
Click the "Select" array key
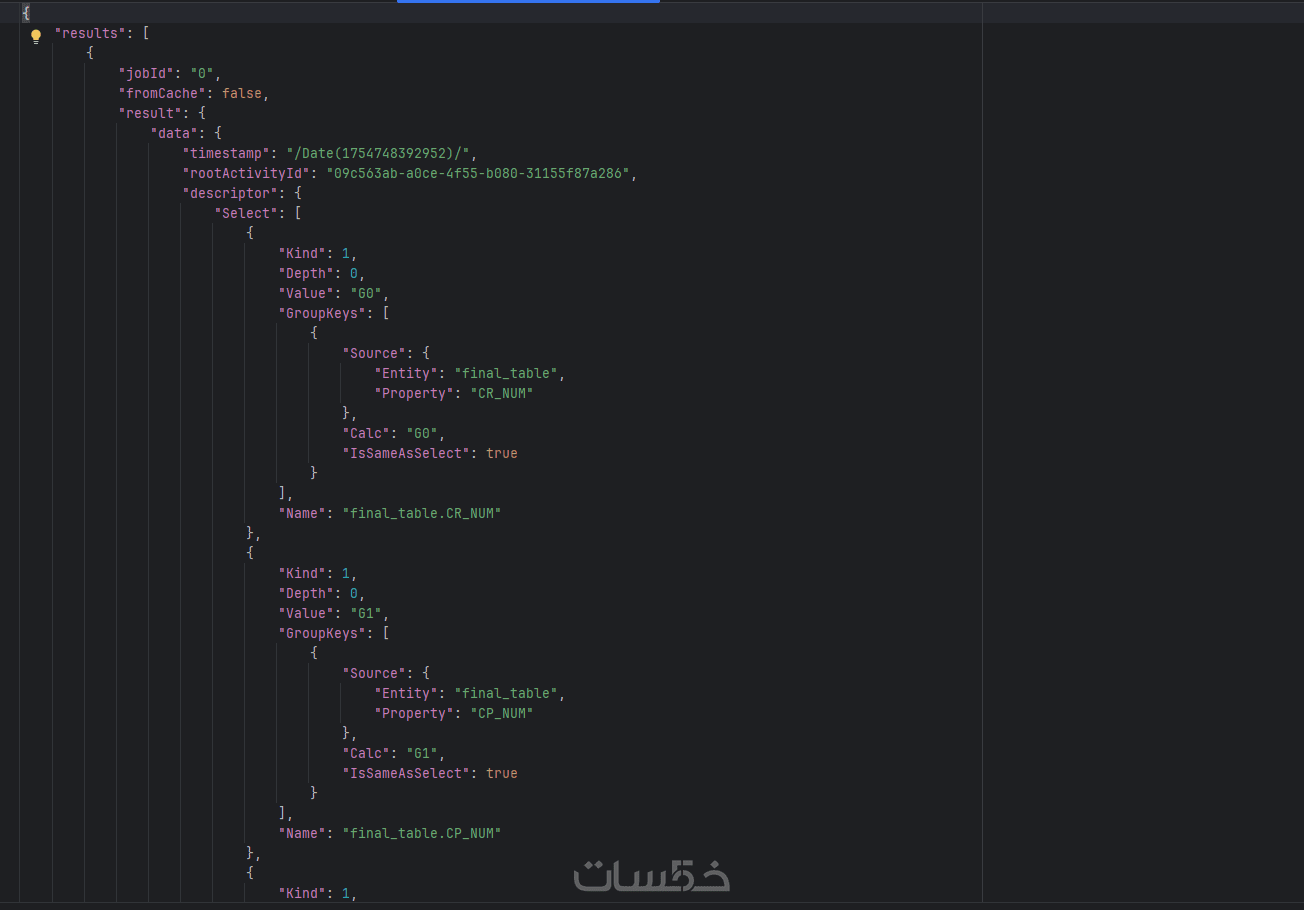(246, 213)
